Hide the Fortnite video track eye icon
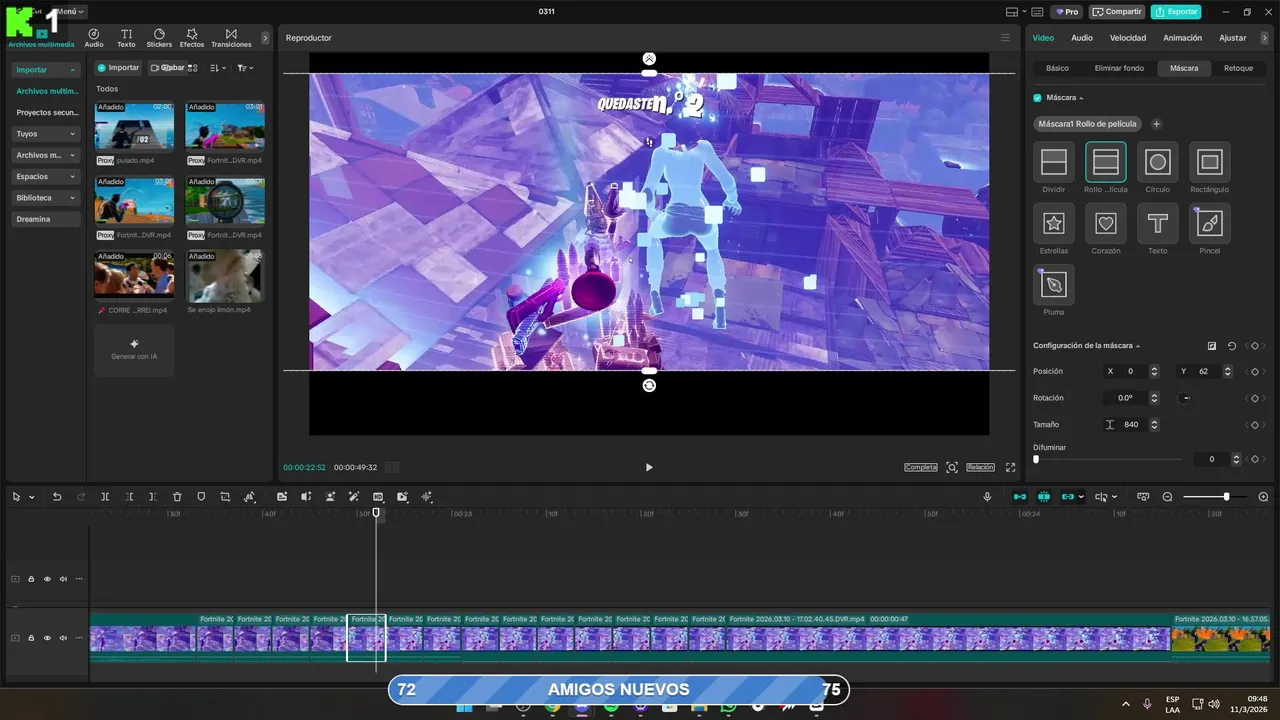This screenshot has width=1280, height=720. [47, 638]
